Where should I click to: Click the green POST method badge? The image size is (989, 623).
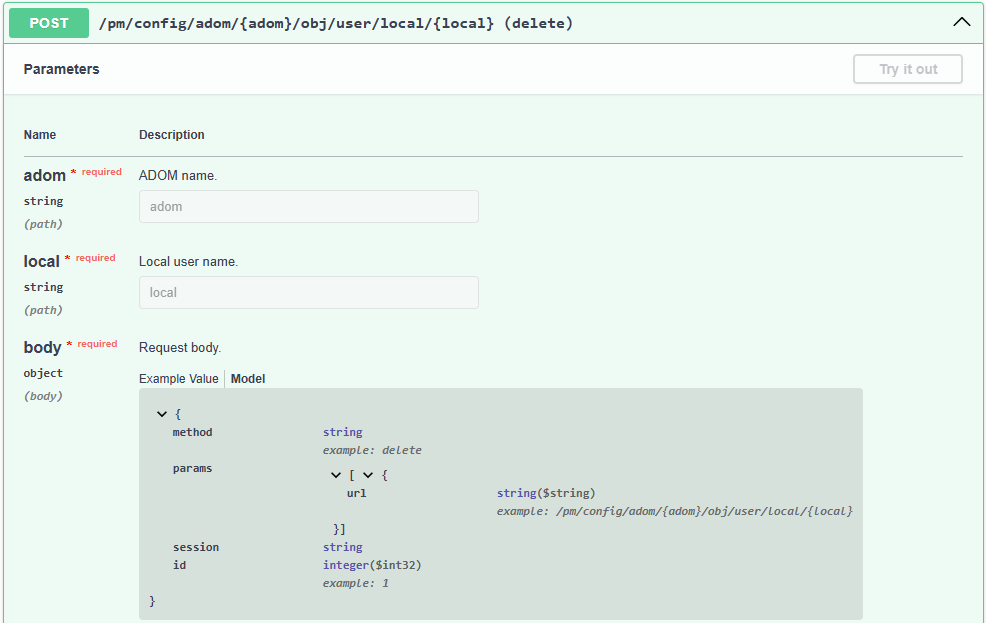click(x=49, y=23)
